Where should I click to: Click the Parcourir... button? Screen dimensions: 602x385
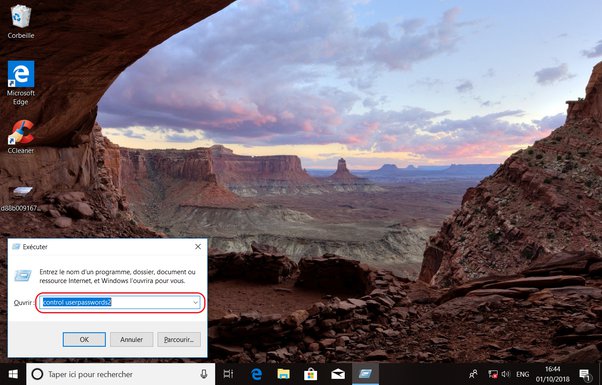[x=179, y=339]
